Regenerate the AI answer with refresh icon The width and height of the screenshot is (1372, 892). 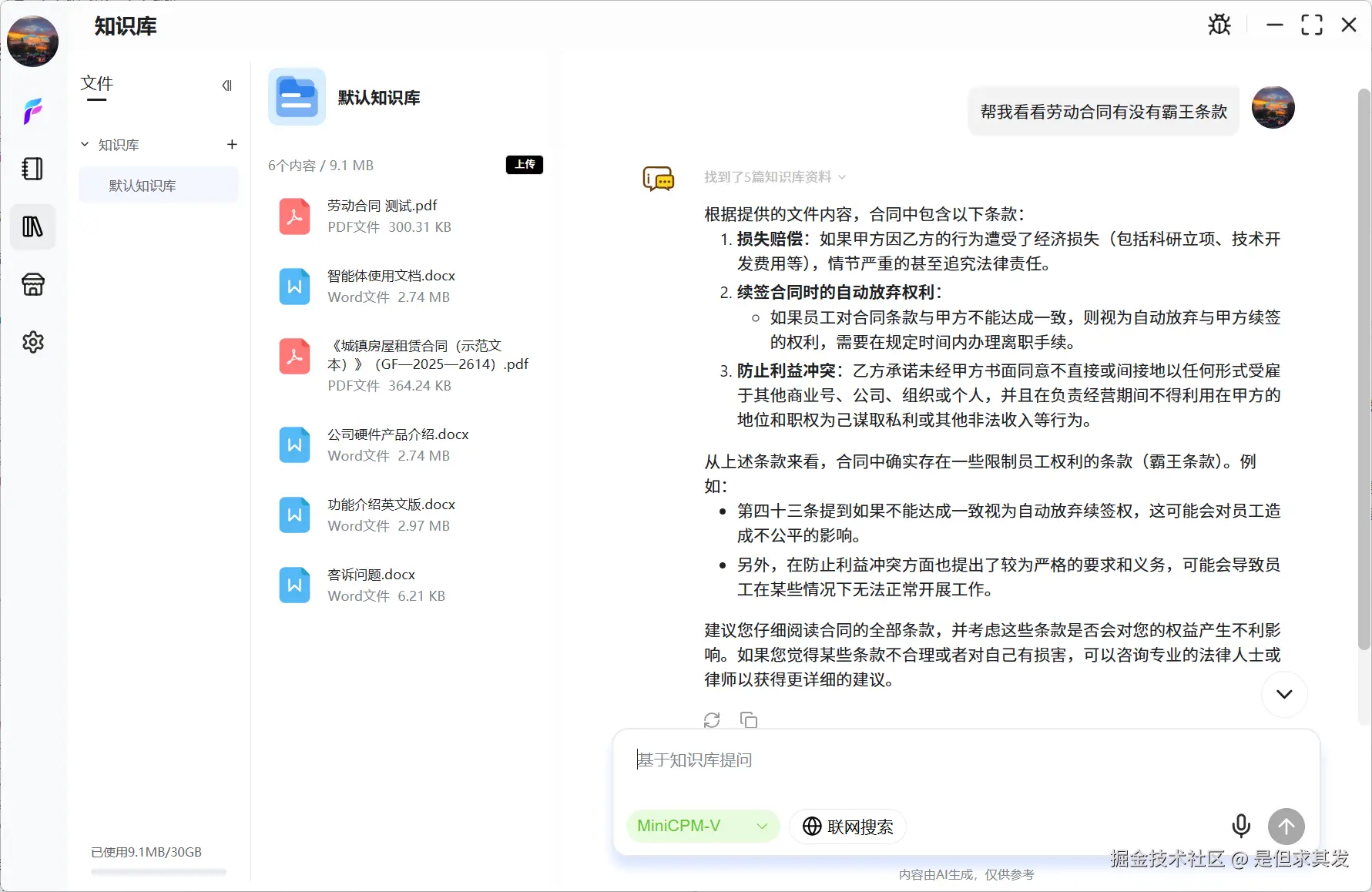click(x=712, y=719)
